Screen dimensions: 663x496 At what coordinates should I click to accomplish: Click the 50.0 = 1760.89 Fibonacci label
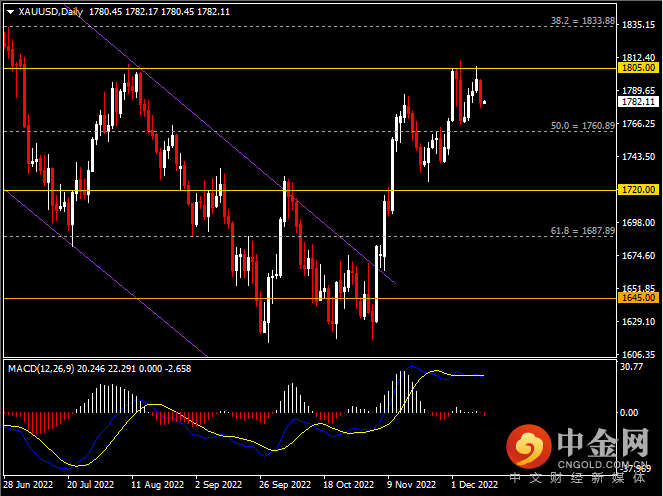point(582,126)
